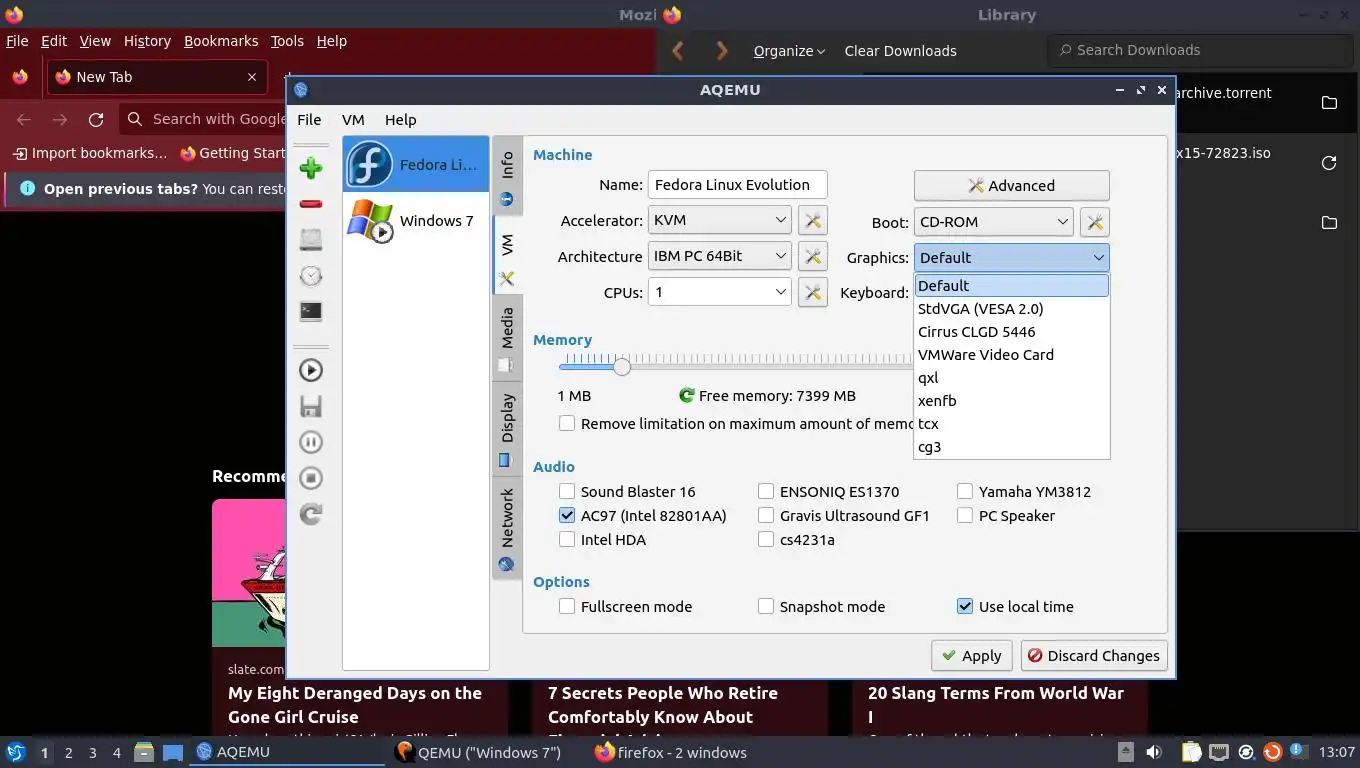Screen dimensions: 1360x768
Task: Refresh free memory with green icon
Action: tap(686, 396)
